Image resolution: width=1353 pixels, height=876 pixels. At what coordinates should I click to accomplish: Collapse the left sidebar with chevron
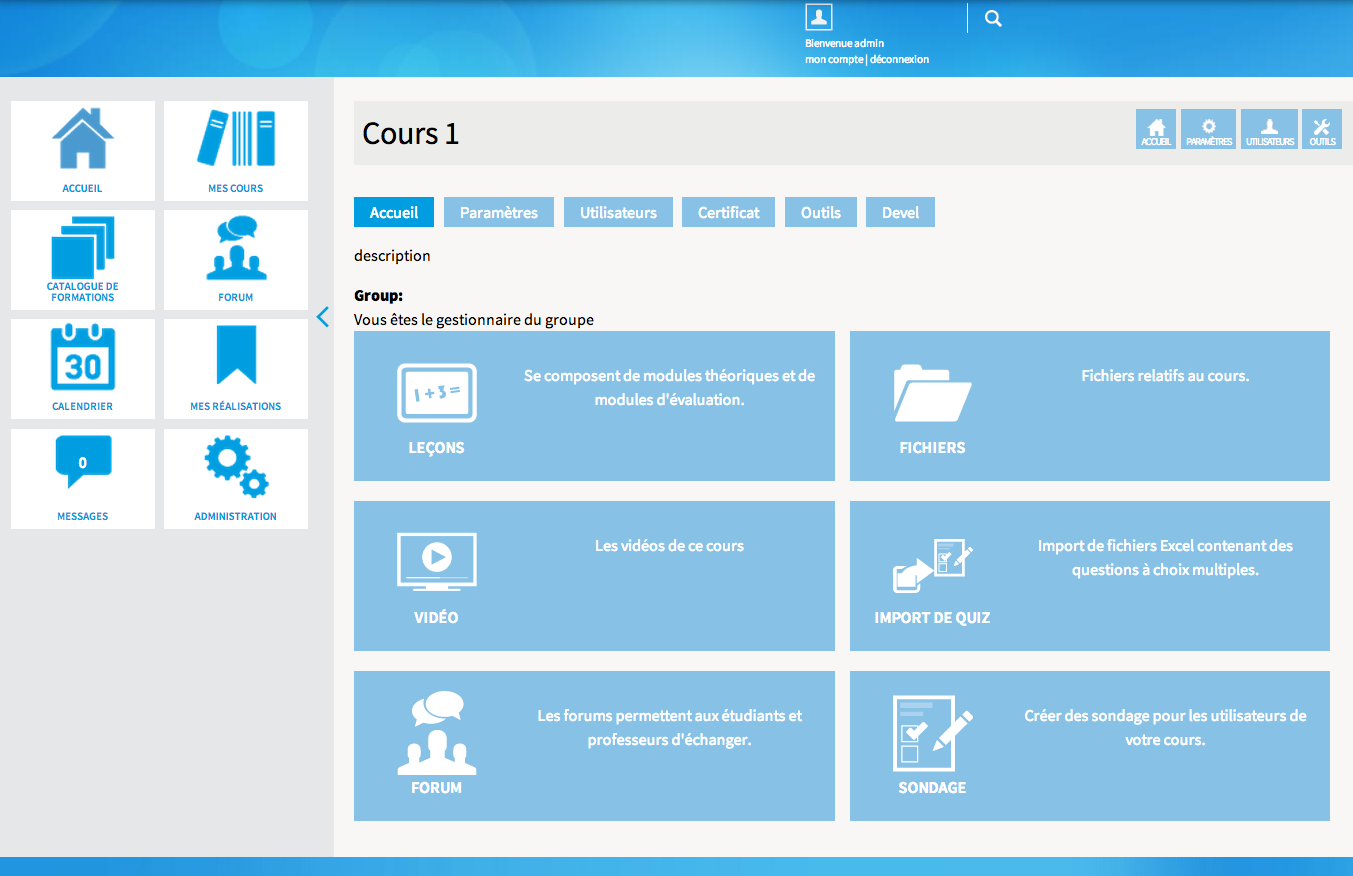tap(322, 317)
